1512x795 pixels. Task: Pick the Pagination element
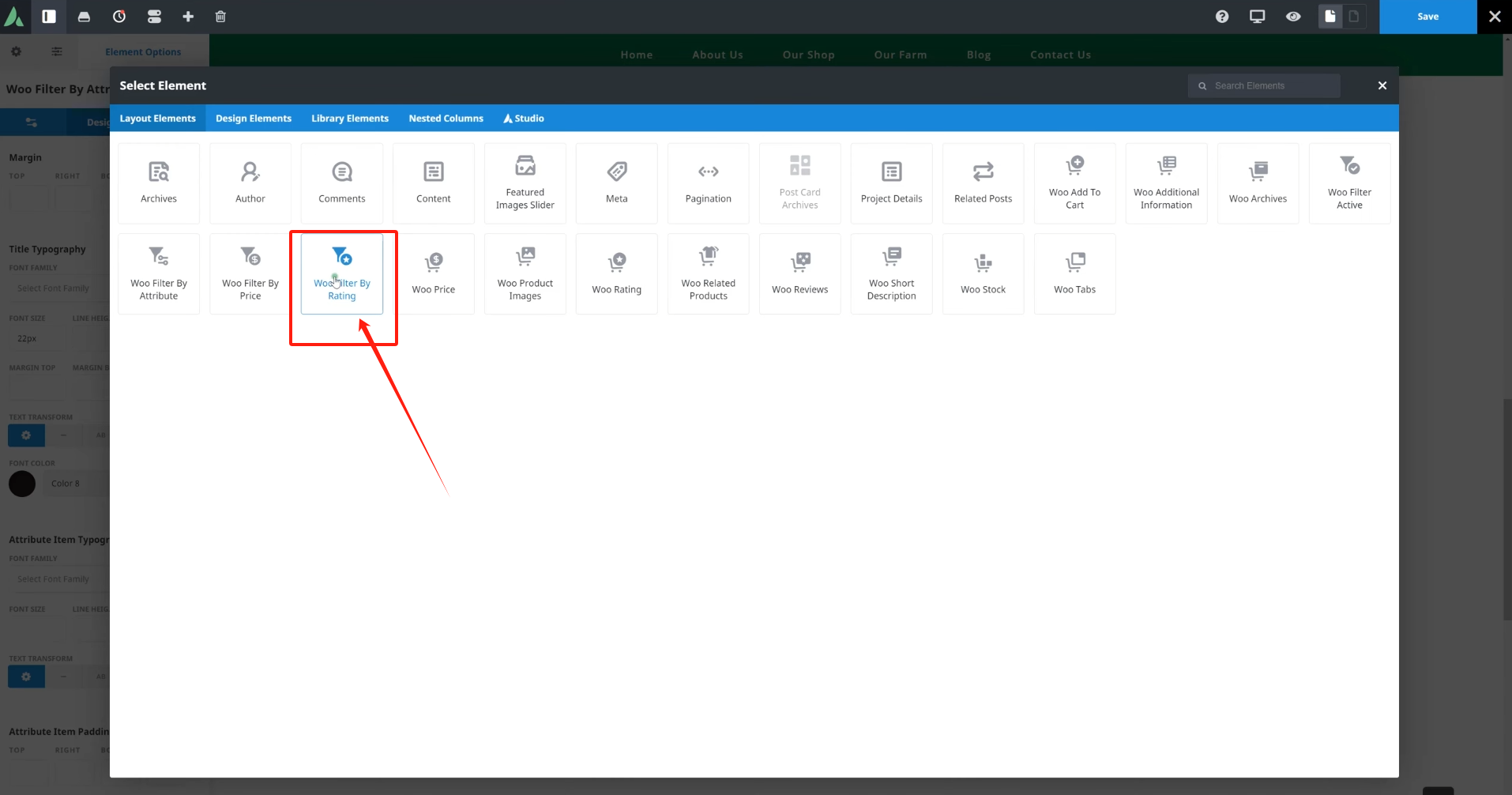point(708,183)
